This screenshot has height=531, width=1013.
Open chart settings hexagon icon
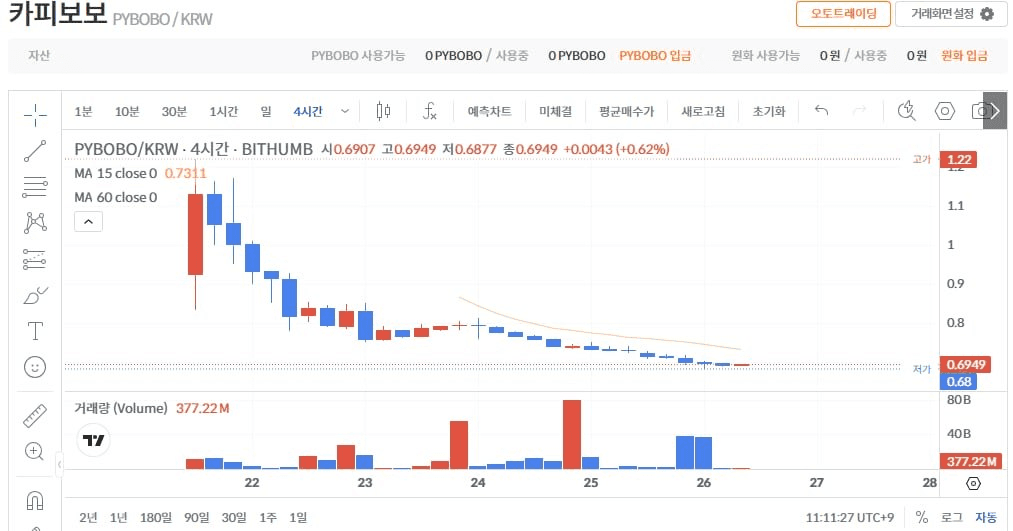pyautogui.click(x=945, y=111)
